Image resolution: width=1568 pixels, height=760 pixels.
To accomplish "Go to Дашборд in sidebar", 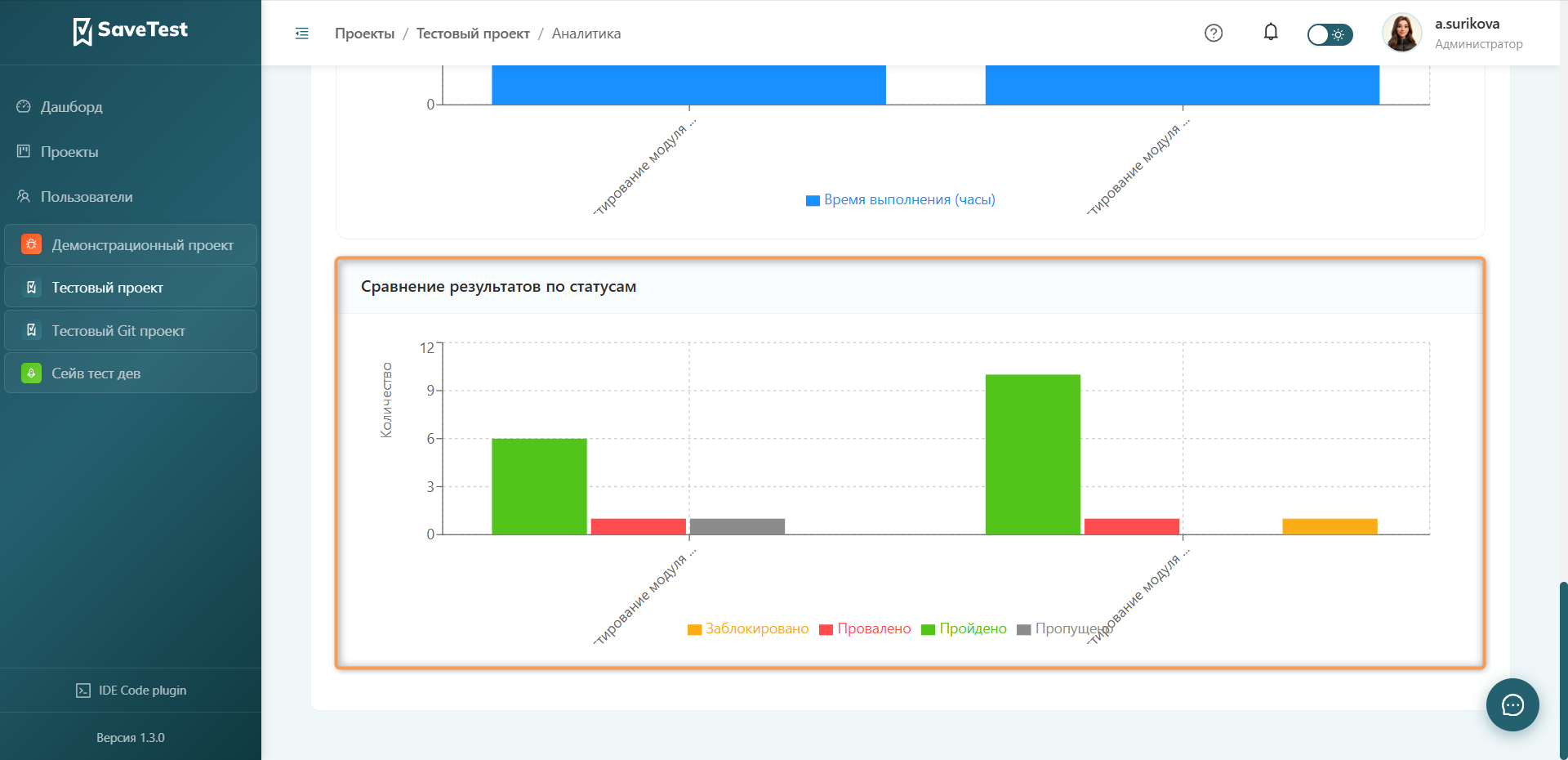I will pos(71,107).
